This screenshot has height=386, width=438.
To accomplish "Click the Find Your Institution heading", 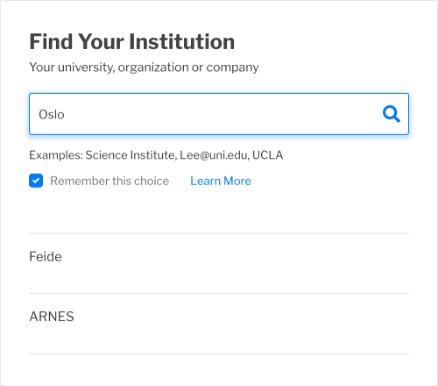I will tap(132, 42).
